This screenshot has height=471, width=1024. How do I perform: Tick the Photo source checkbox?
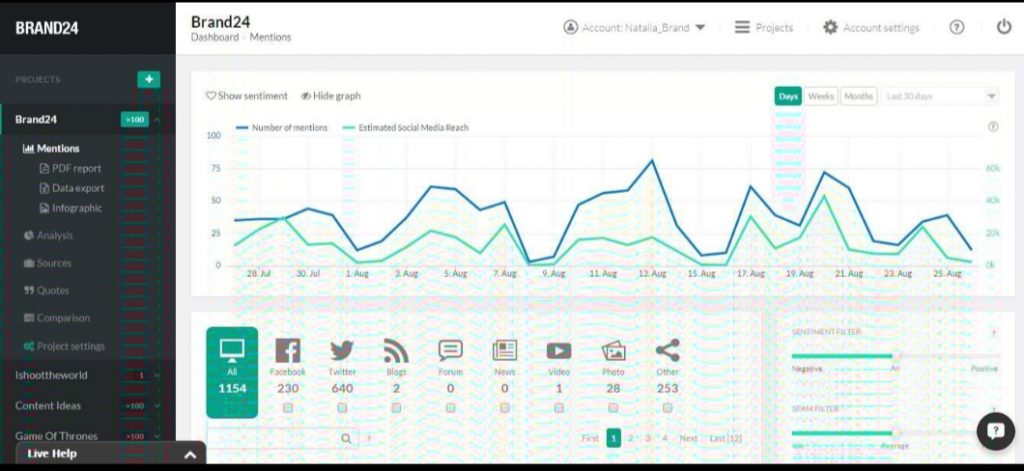[613, 408]
